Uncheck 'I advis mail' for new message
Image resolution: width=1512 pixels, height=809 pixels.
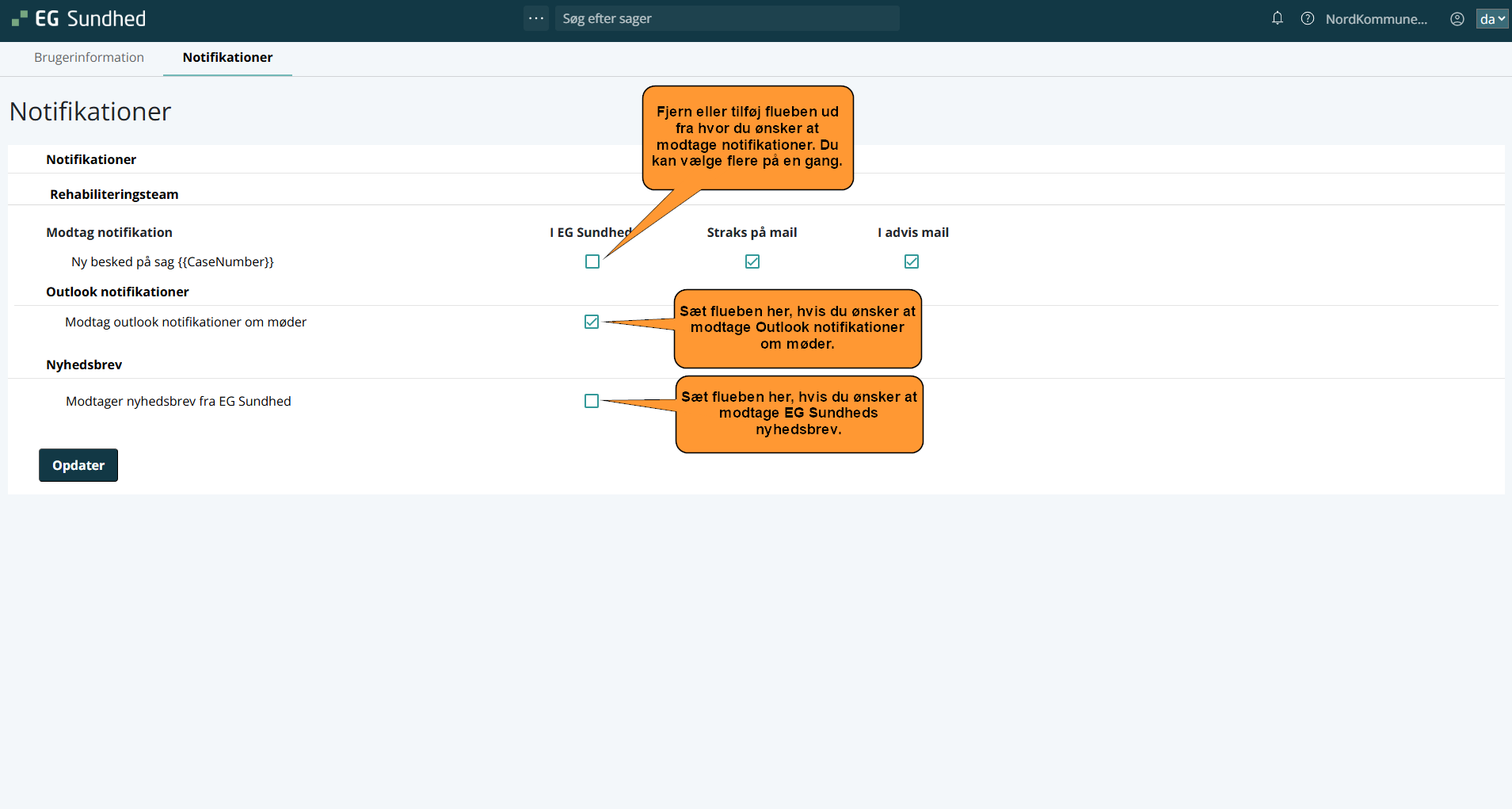pos(912,261)
